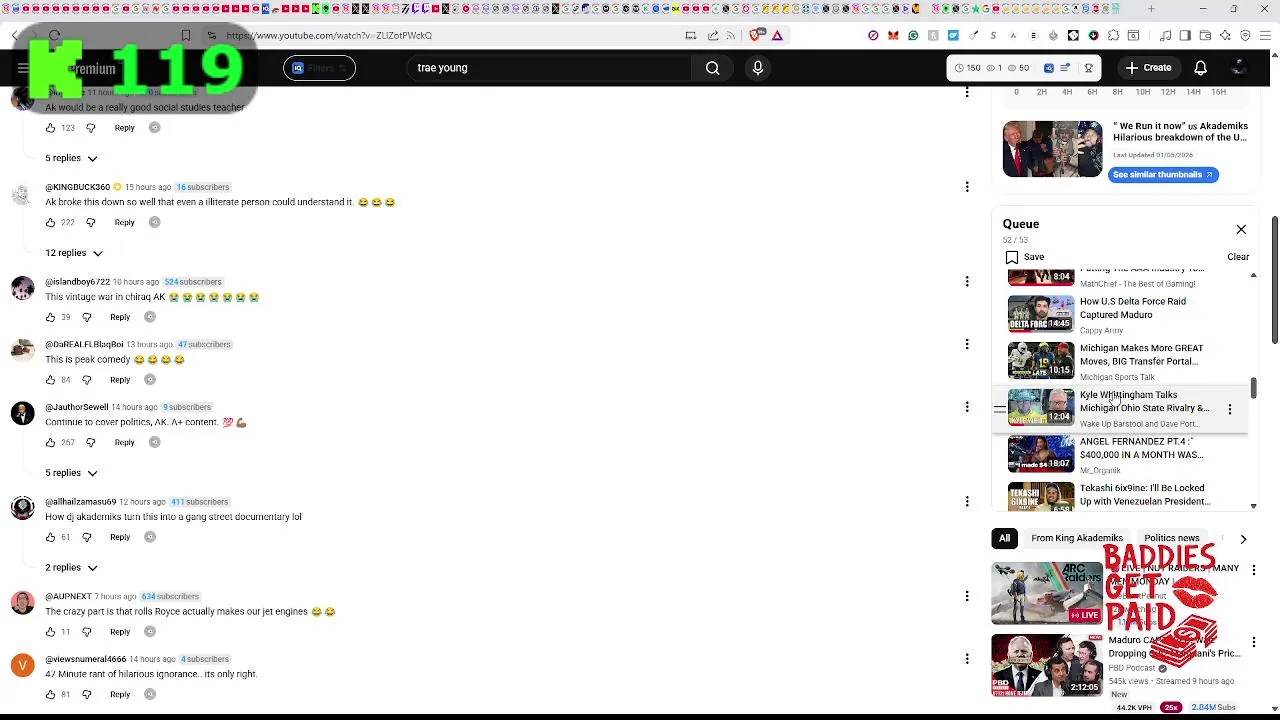Image resolution: width=1280 pixels, height=720 pixels.
Task: Open the Brave Rewards triangle icon
Action: pyautogui.click(x=777, y=35)
